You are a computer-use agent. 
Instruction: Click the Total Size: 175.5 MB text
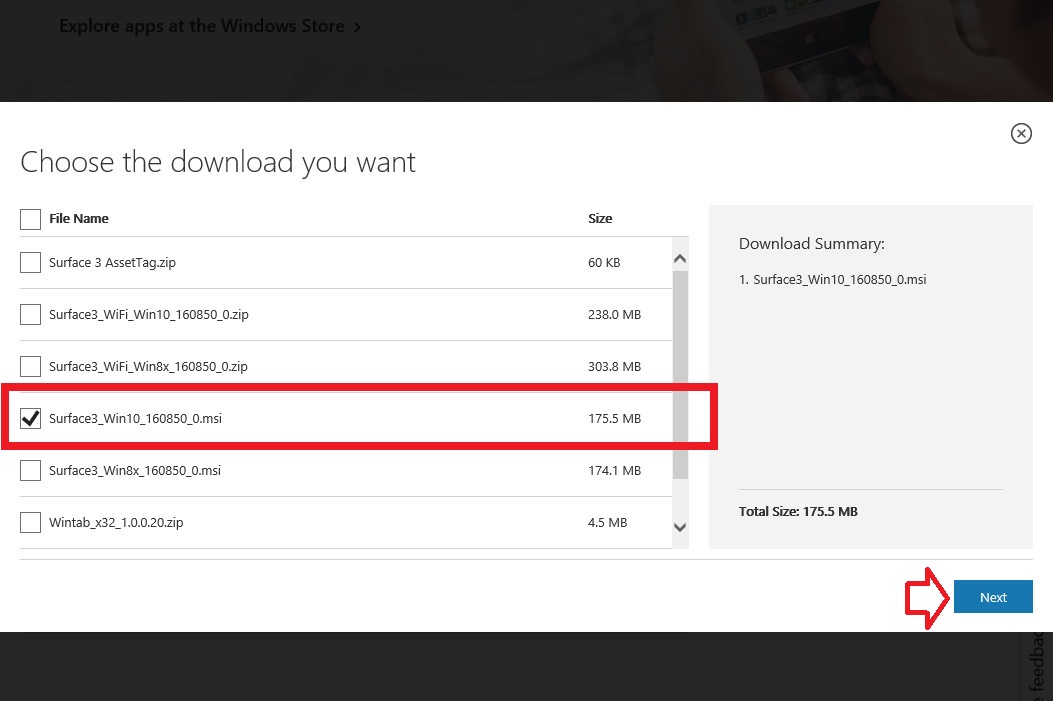[798, 512]
